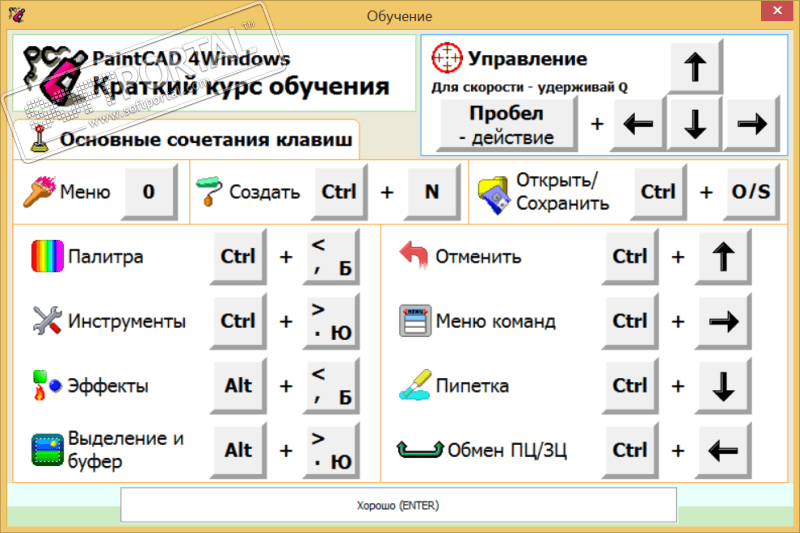Click the Ctrl key next to Создать
The image size is (800, 533).
point(339,192)
